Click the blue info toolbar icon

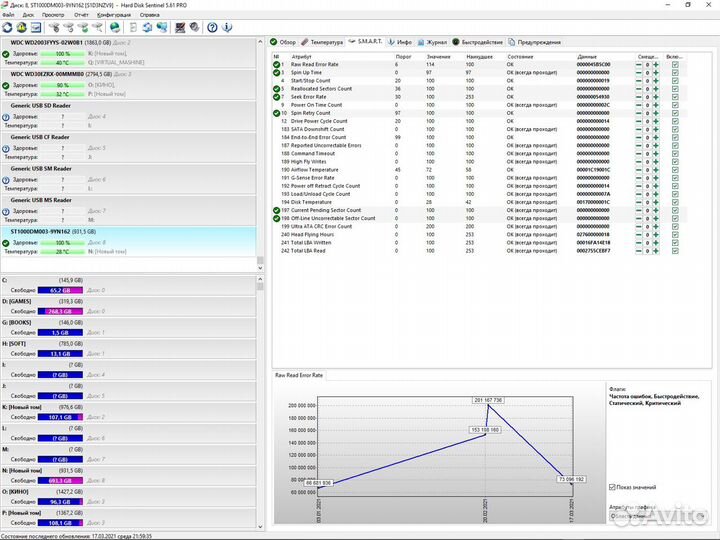point(226,27)
